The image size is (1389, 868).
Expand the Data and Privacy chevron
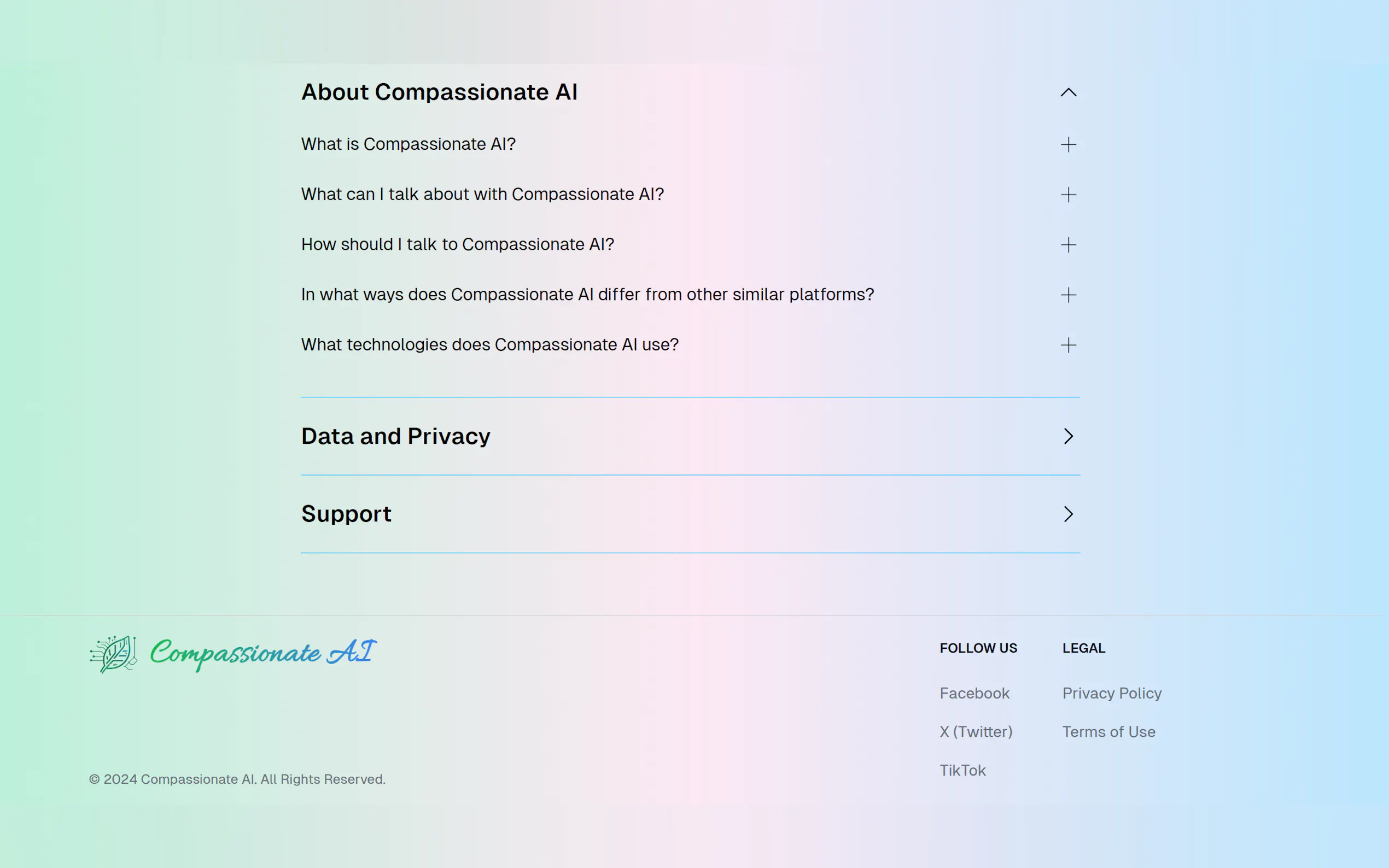1068,436
